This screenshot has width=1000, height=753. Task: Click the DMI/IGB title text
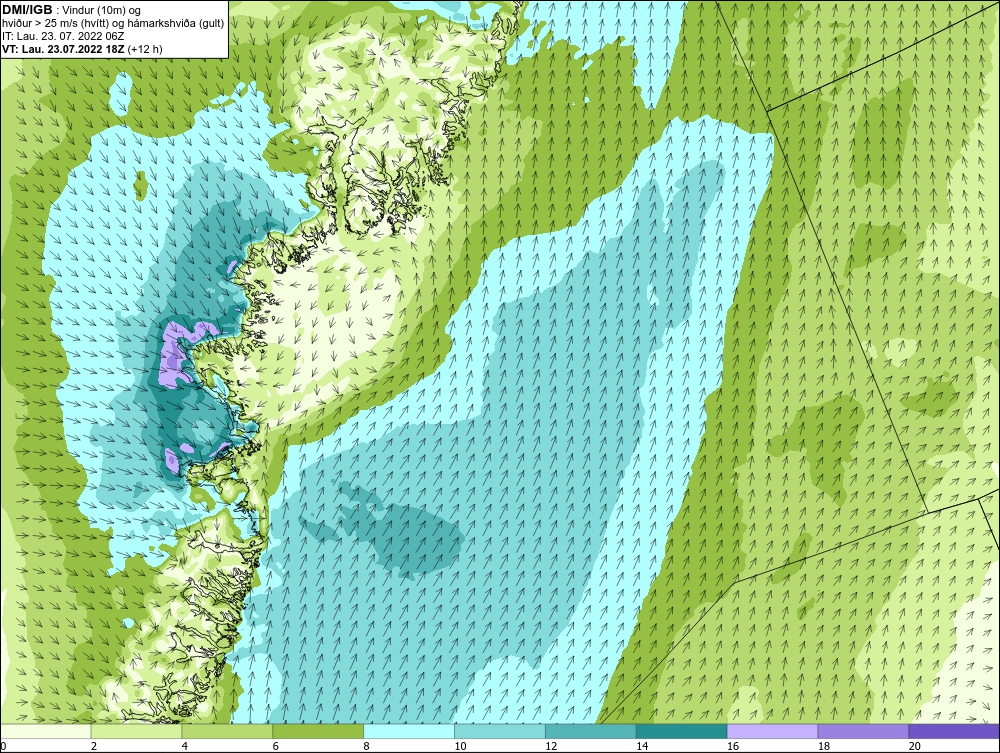point(27,10)
